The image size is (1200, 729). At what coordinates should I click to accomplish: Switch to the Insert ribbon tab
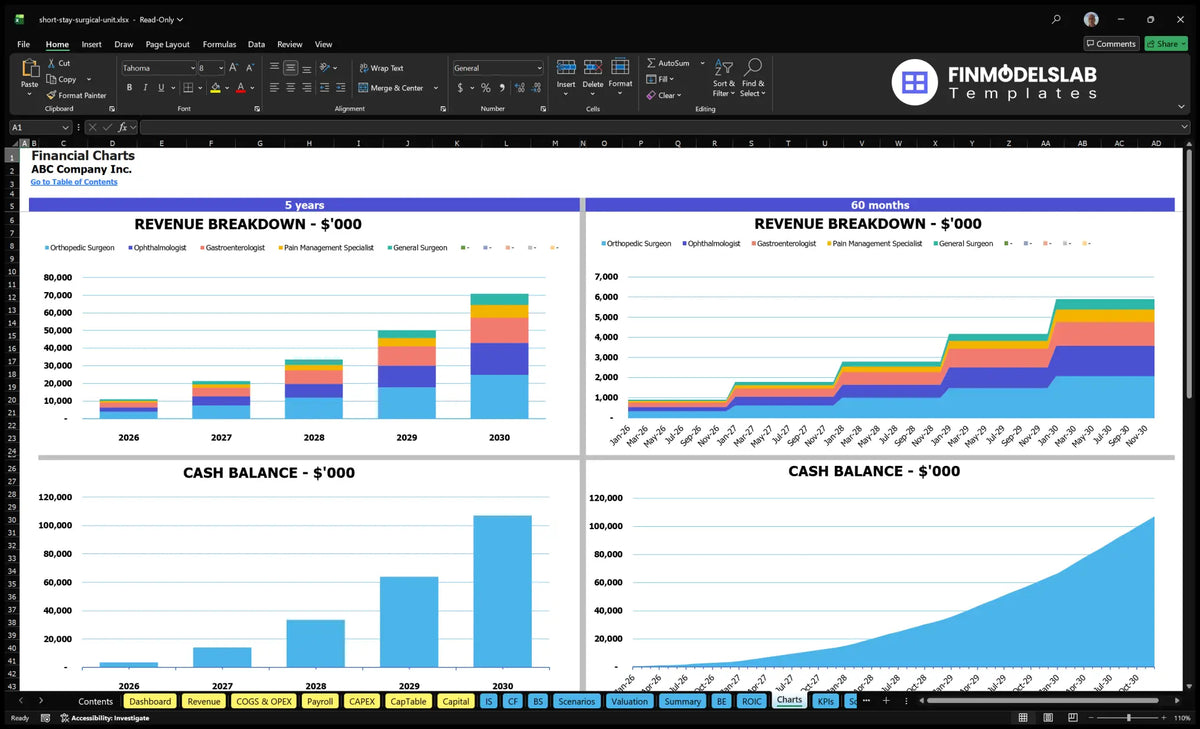91,44
